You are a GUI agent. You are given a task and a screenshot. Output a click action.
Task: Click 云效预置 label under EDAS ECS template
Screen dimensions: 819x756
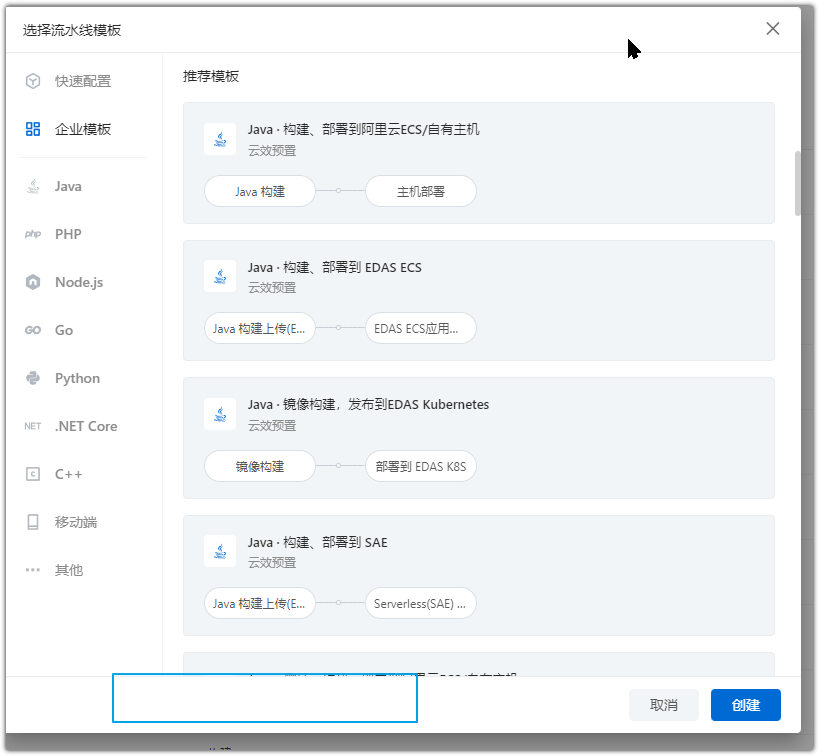(x=272, y=288)
